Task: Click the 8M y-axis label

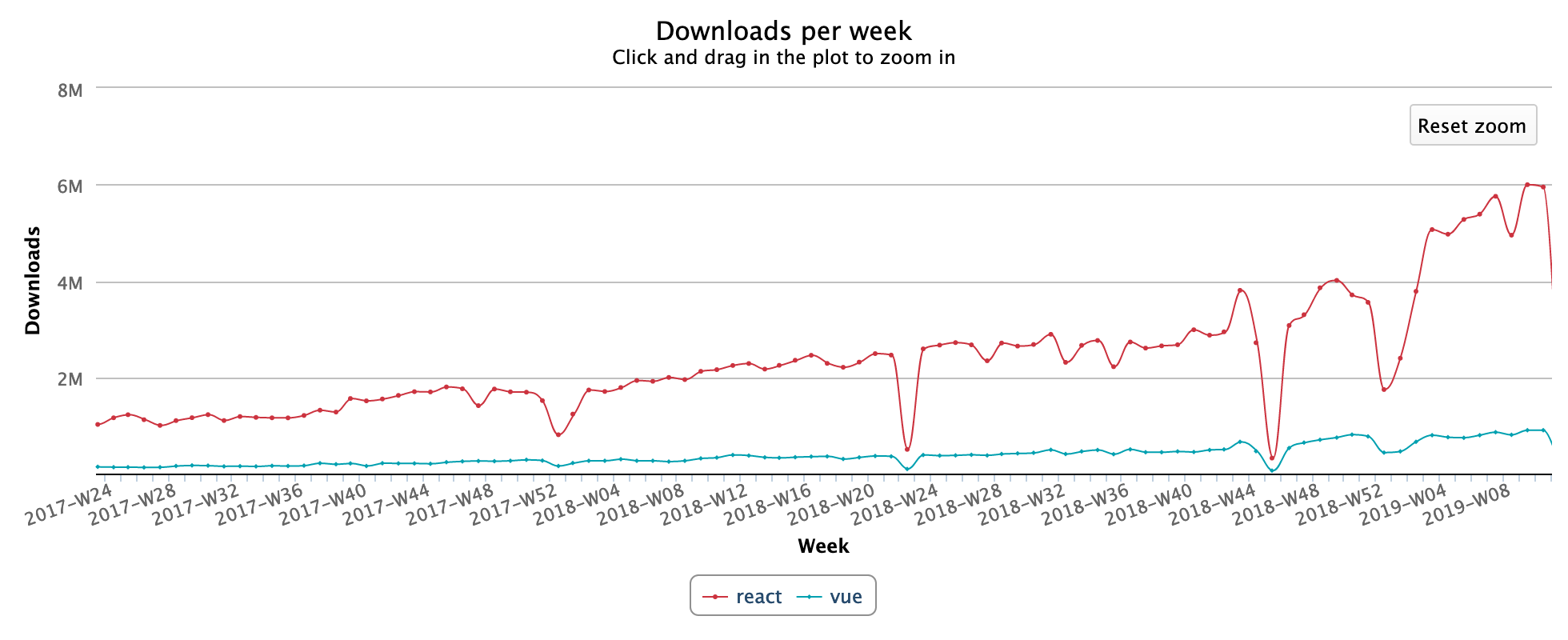Action: (x=70, y=90)
